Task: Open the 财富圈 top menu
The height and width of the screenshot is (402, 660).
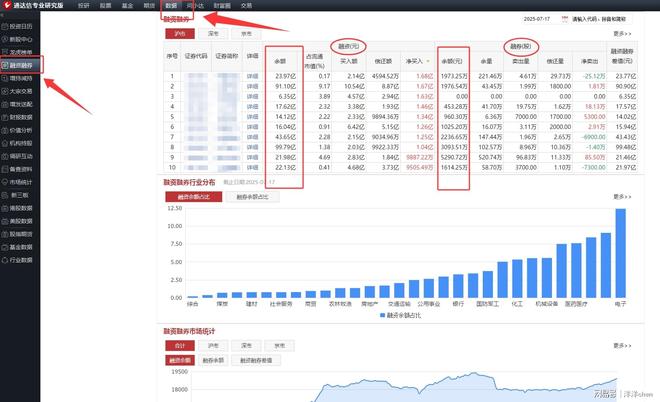Action: click(222, 5)
